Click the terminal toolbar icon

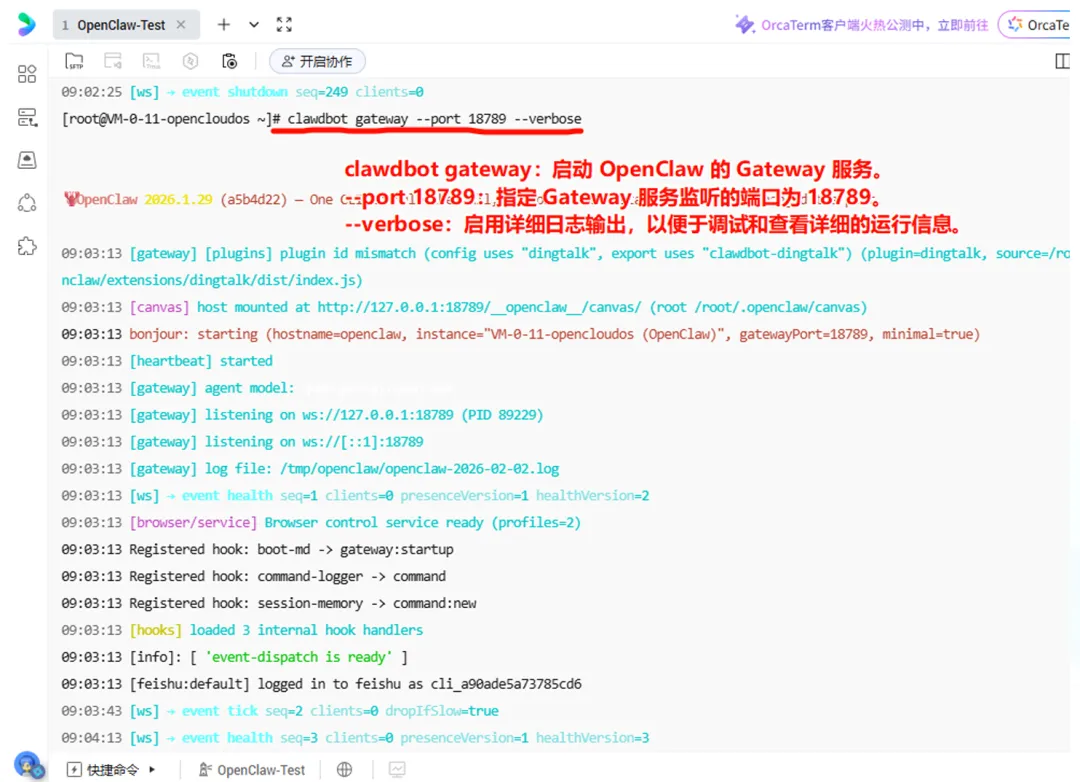coord(152,61)
